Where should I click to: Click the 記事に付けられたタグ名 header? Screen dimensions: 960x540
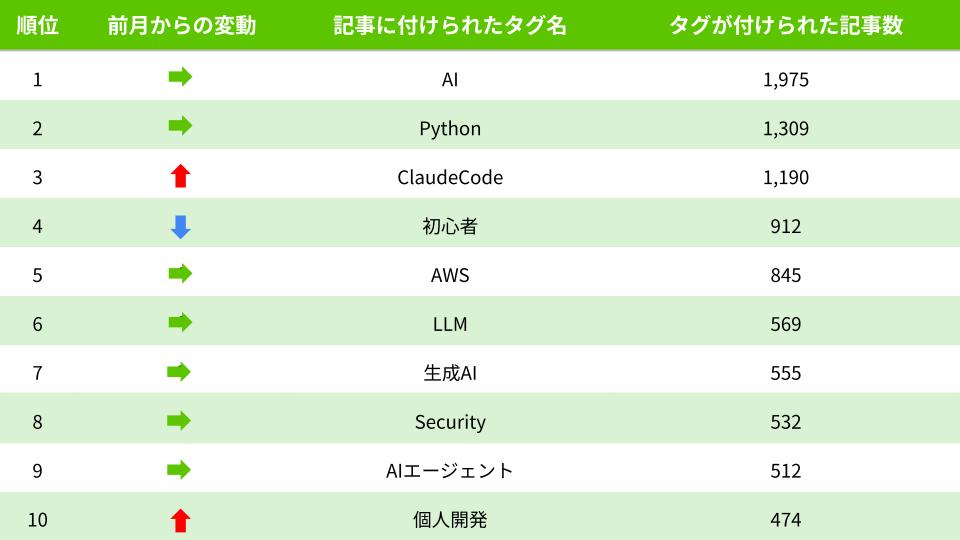click(x=450, y=26)
